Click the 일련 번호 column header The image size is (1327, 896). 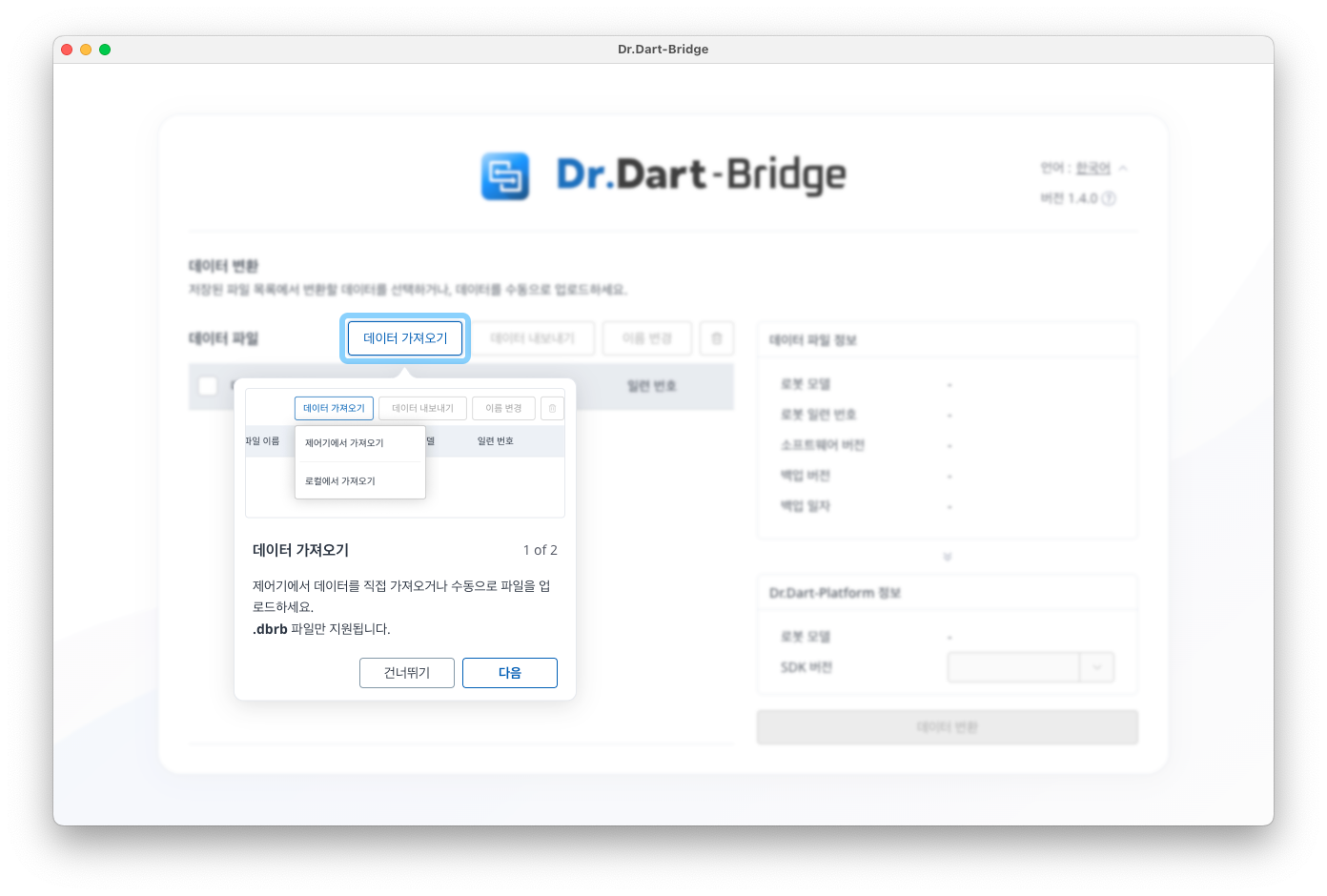[651, 386]
